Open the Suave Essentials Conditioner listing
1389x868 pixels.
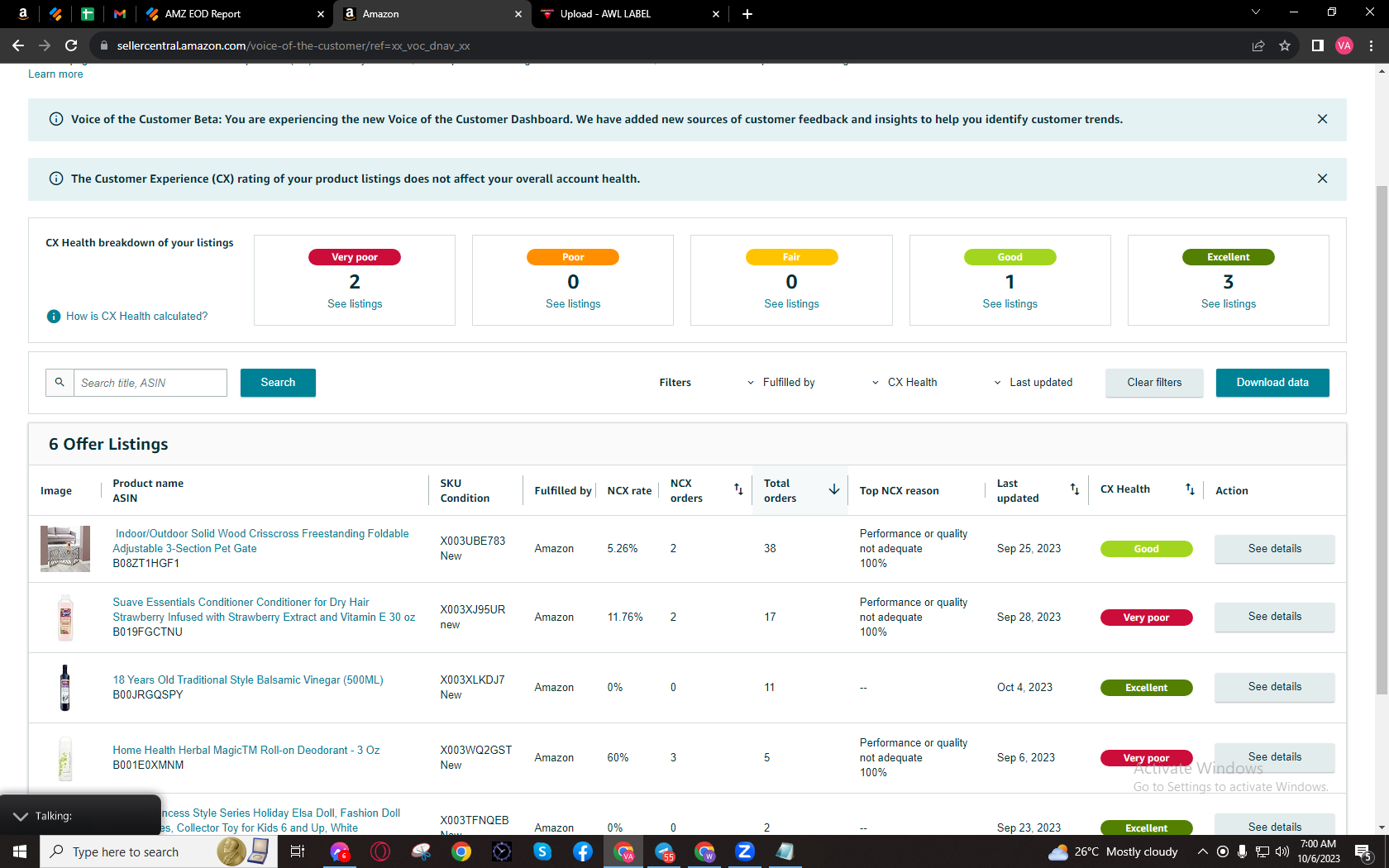(x=264, y=609)
